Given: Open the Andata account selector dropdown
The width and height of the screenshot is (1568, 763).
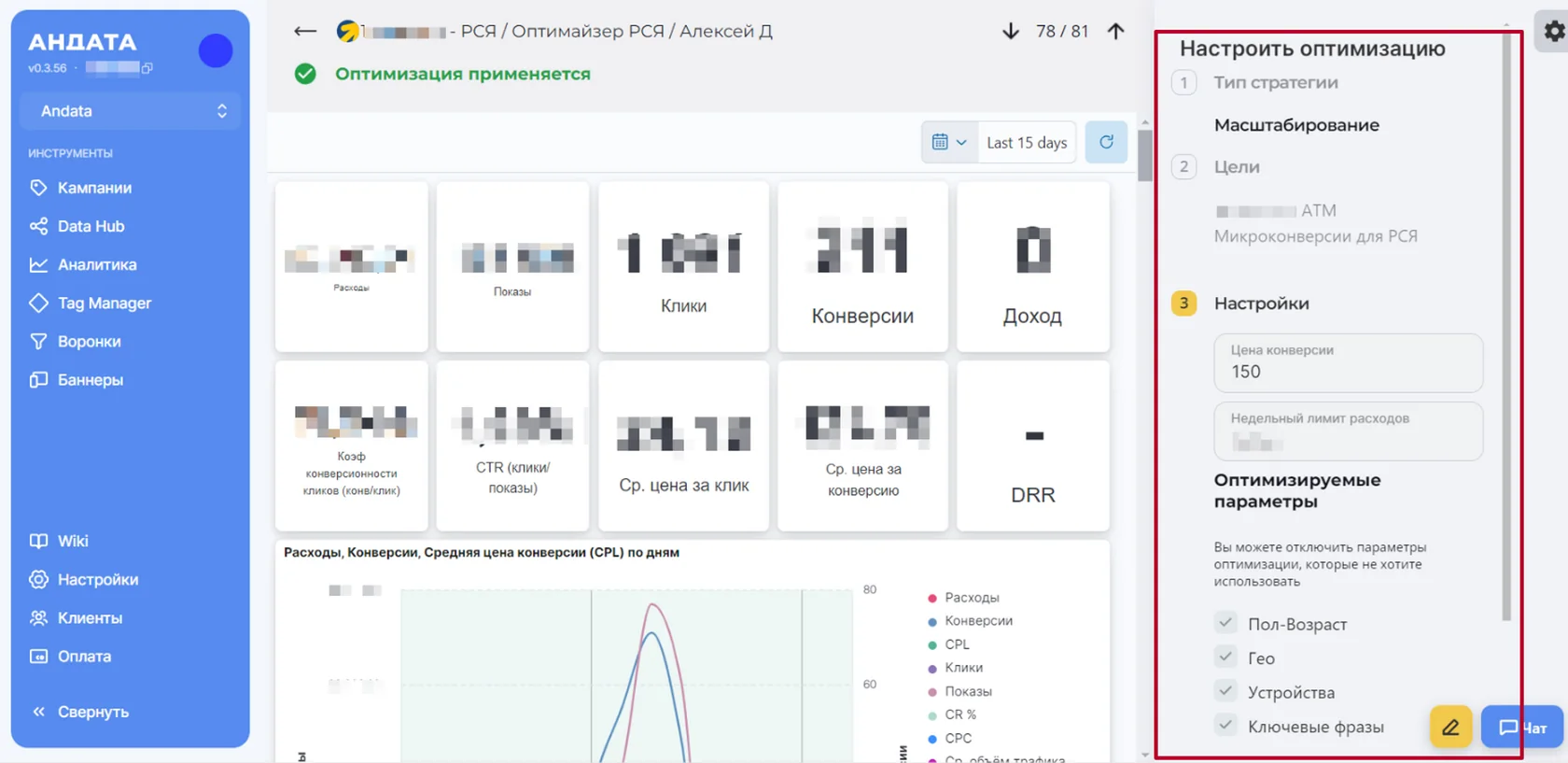Looking at the screenshot, I should (x=131, y=111).
